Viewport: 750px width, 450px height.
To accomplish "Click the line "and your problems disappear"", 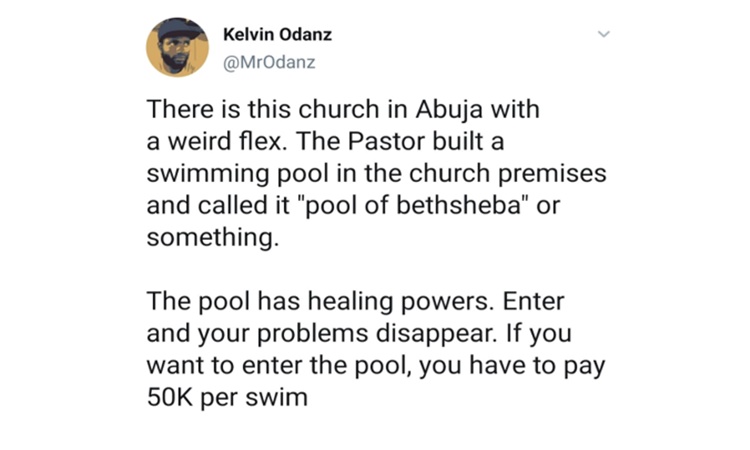I will (330, 332).
